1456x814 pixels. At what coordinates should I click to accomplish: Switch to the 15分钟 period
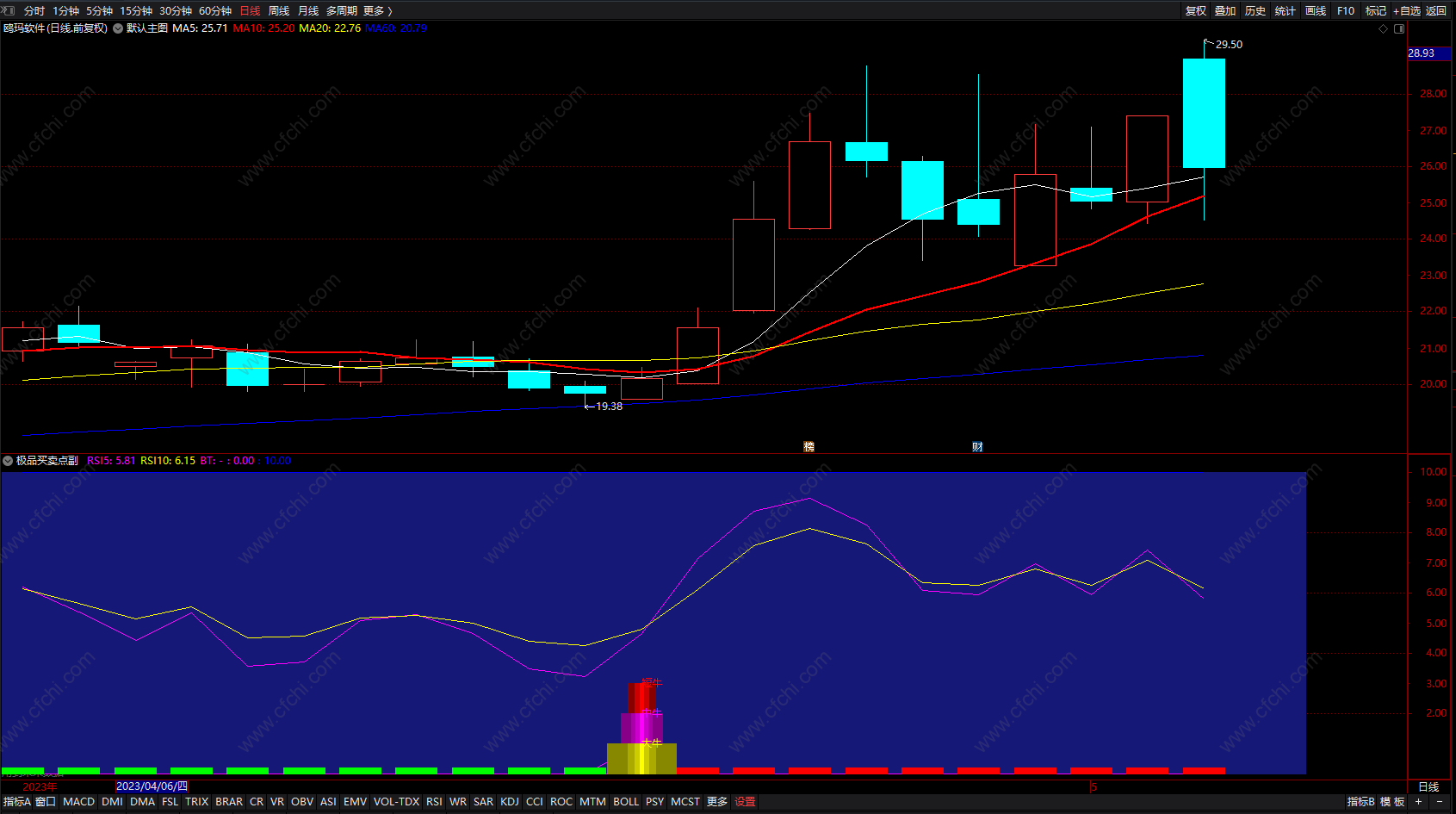click(x=136, y=10)
